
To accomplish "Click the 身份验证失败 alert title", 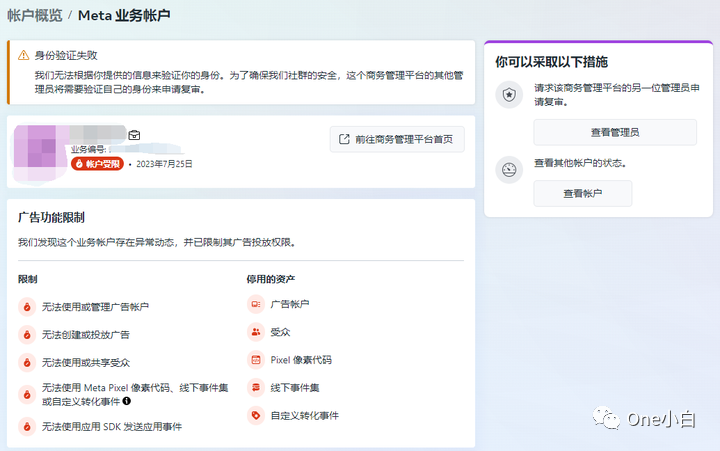I will [66, 56].
